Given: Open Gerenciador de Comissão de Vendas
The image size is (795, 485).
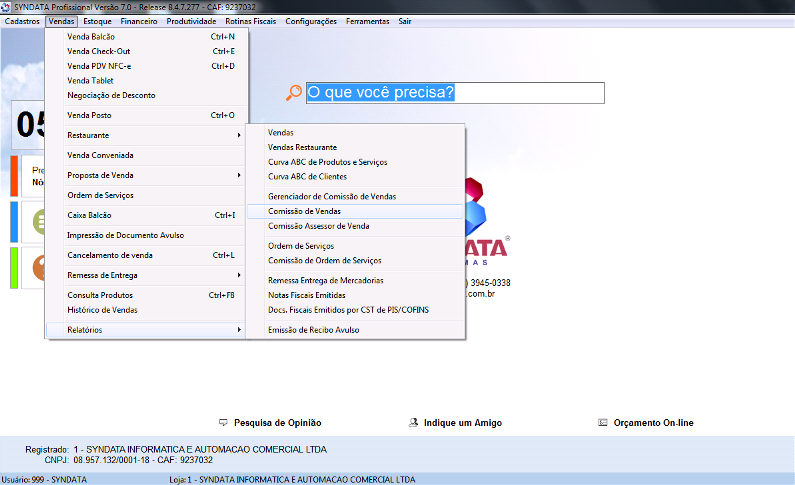Looking at the screenshot, I should pyautogui.click(x=355, y=196).
